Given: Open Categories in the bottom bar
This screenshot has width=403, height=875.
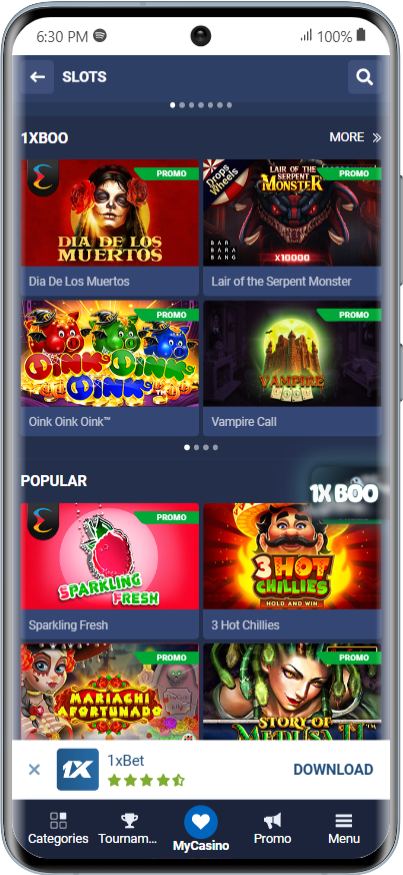Looking at the screenshot, I should tap(58, 828).
